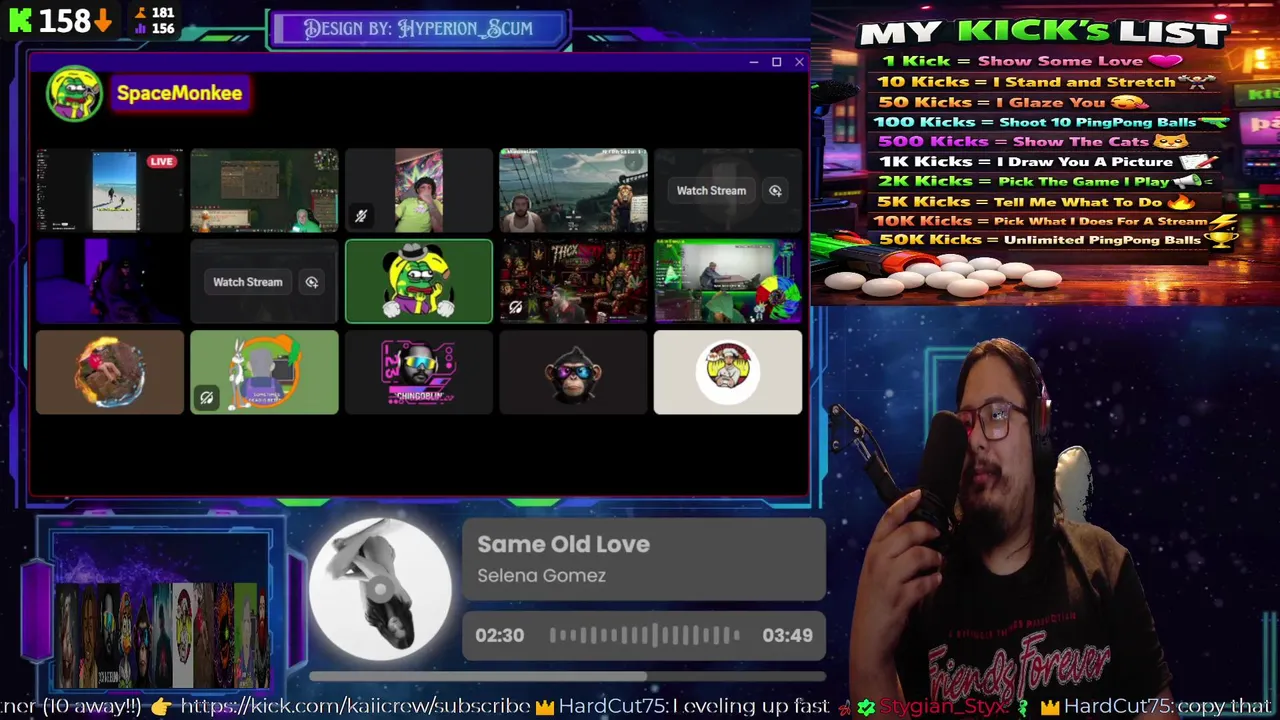This screenshot has height=720, width=1280.
Task: Click the red LIVE badge on beach stream
Action: point(162,161)
